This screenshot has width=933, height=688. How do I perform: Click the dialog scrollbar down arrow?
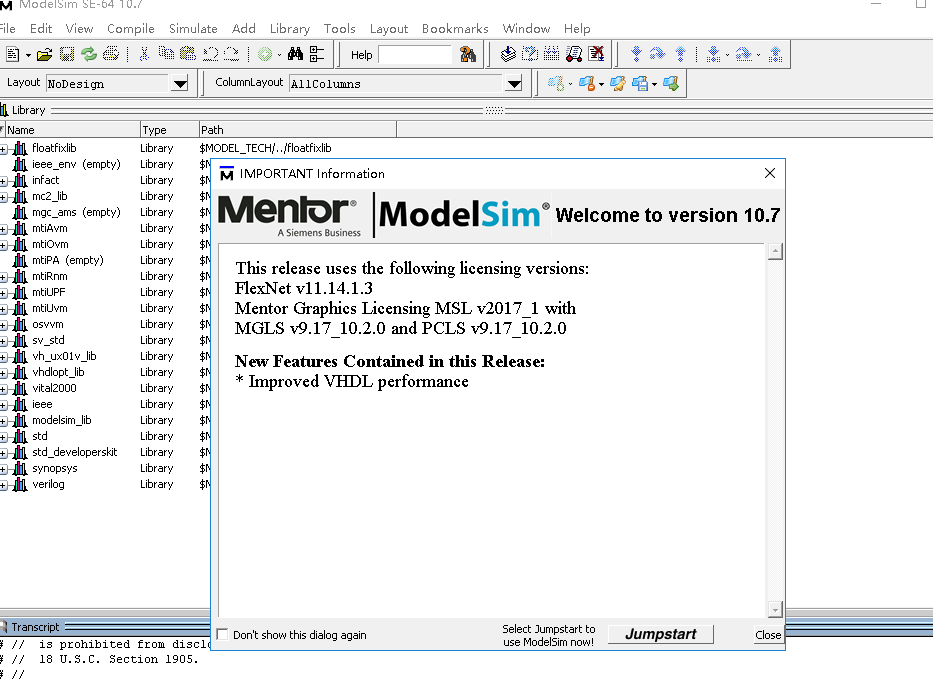coord(775,609)
